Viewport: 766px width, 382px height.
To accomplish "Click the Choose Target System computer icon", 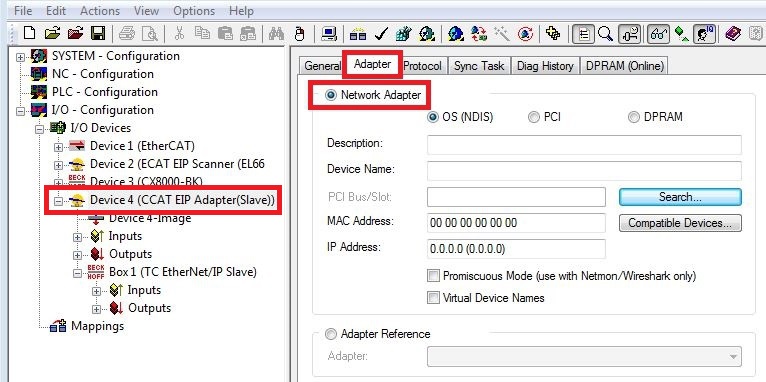I will point(329,33).
